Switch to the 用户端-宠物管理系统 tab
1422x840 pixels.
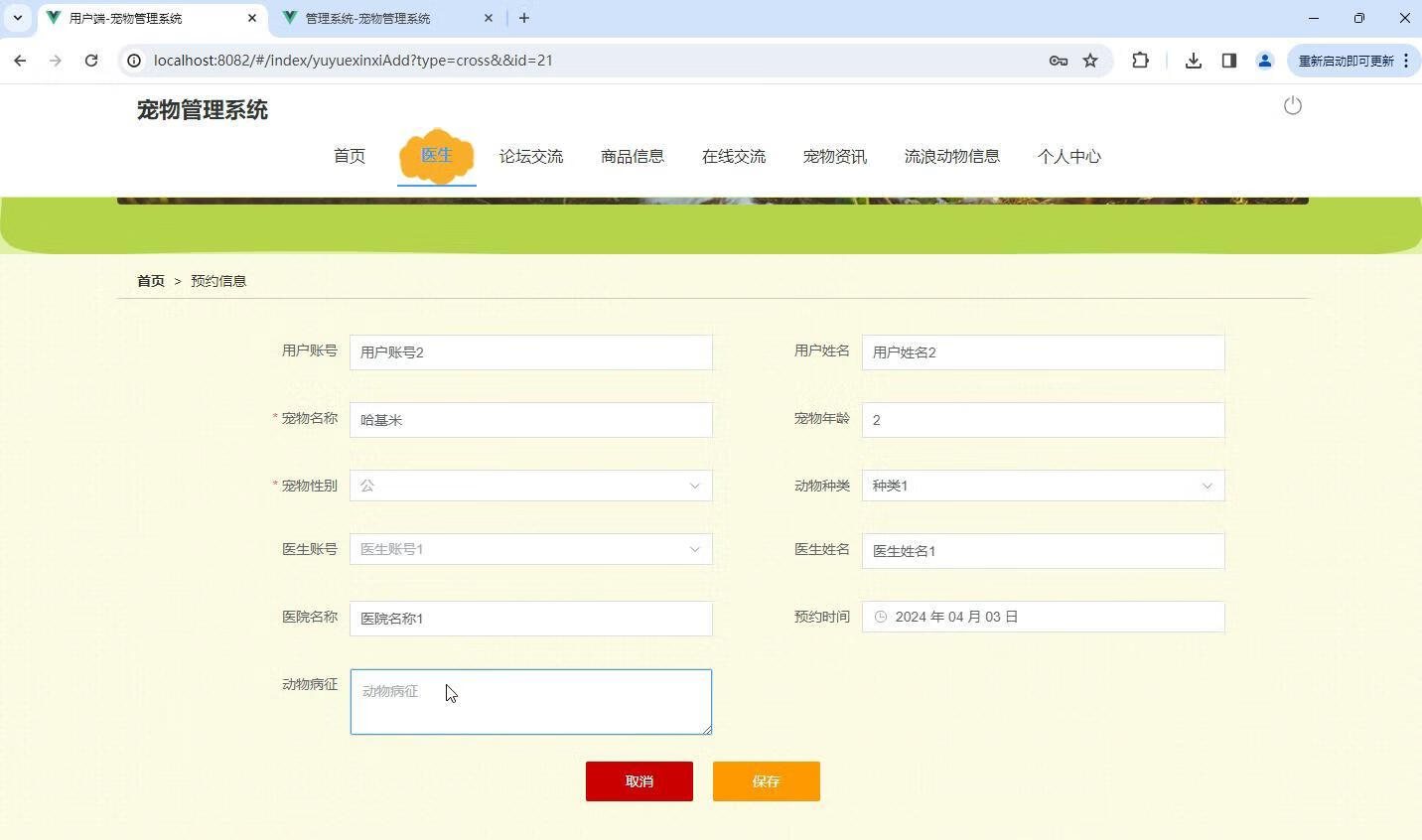(152, 18)
